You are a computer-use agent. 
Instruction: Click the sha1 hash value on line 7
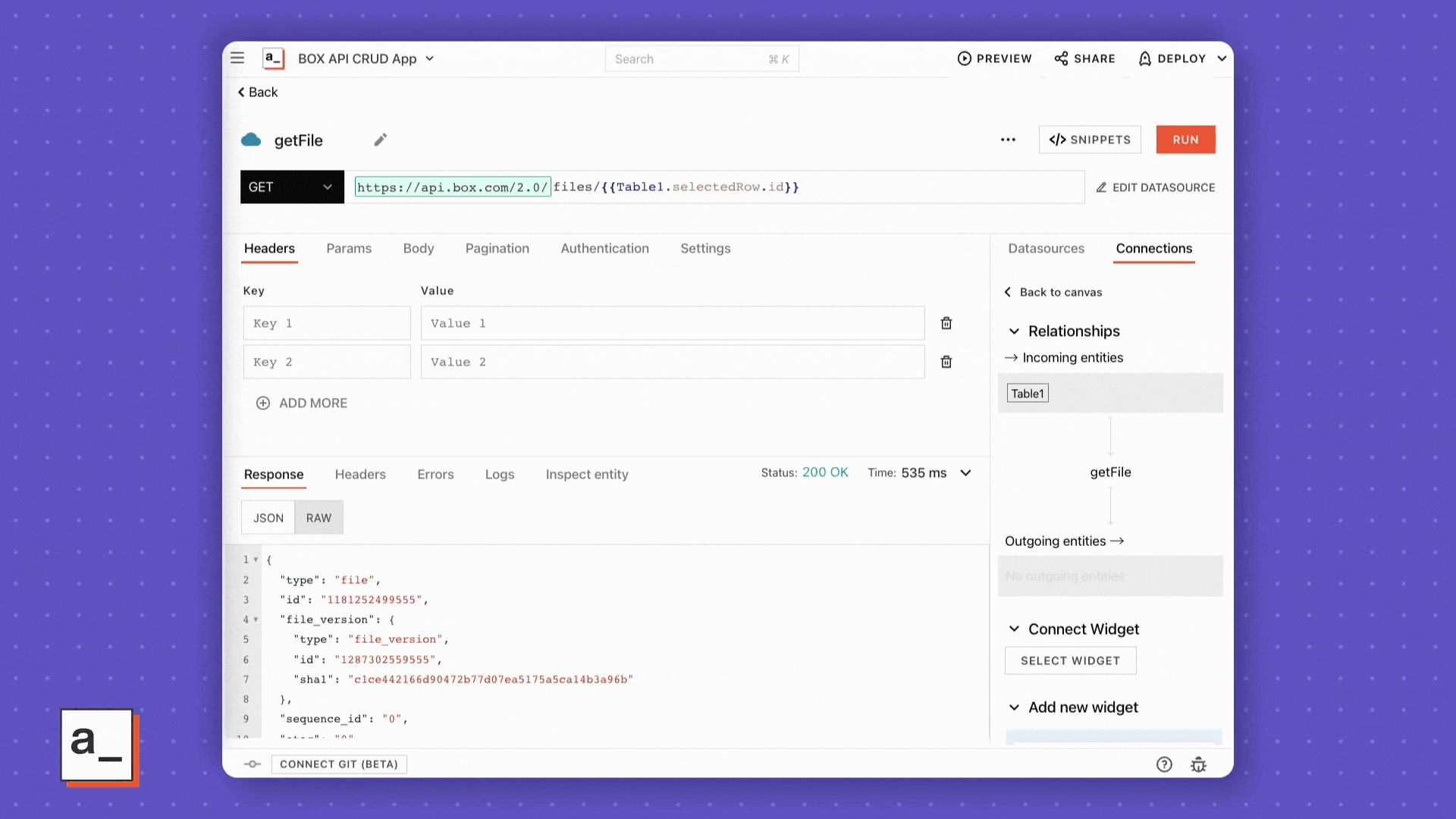pos(491,679)
